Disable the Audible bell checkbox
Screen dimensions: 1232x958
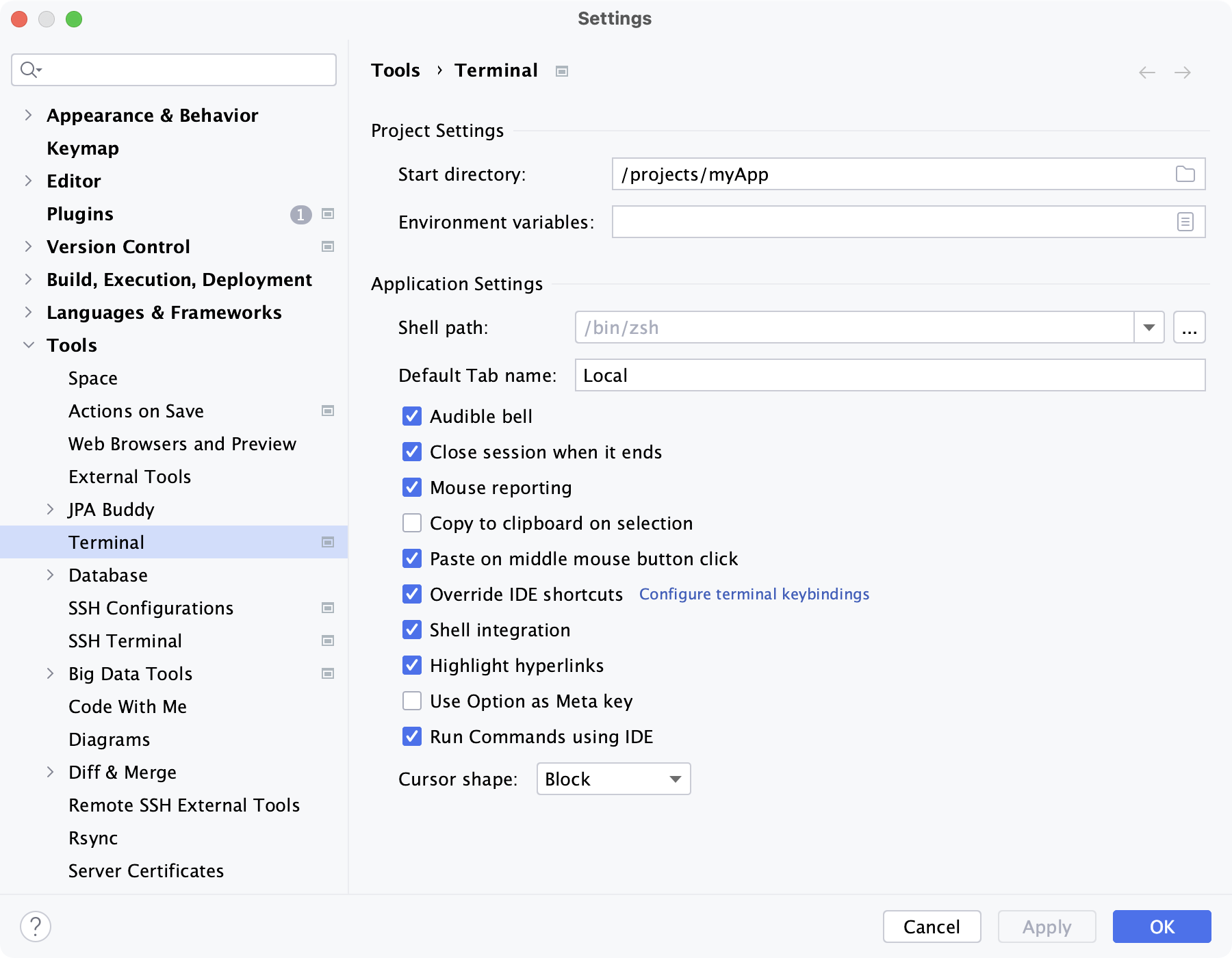[x=411, y=416]
